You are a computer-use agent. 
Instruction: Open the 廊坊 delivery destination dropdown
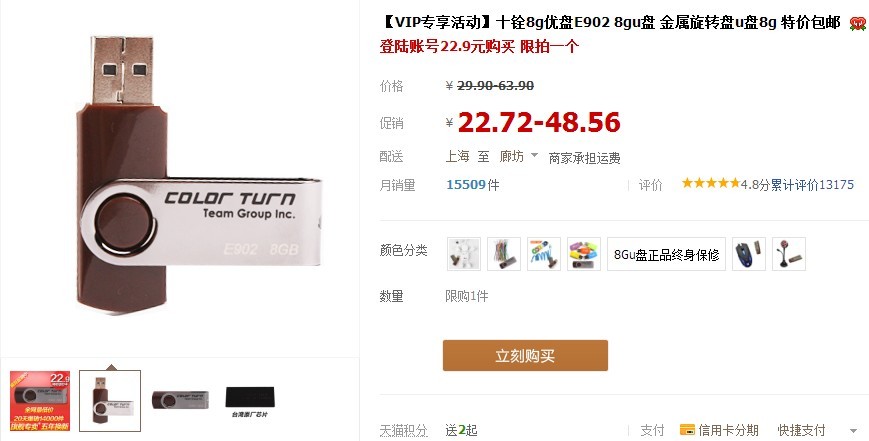click(x=518, y=156)
